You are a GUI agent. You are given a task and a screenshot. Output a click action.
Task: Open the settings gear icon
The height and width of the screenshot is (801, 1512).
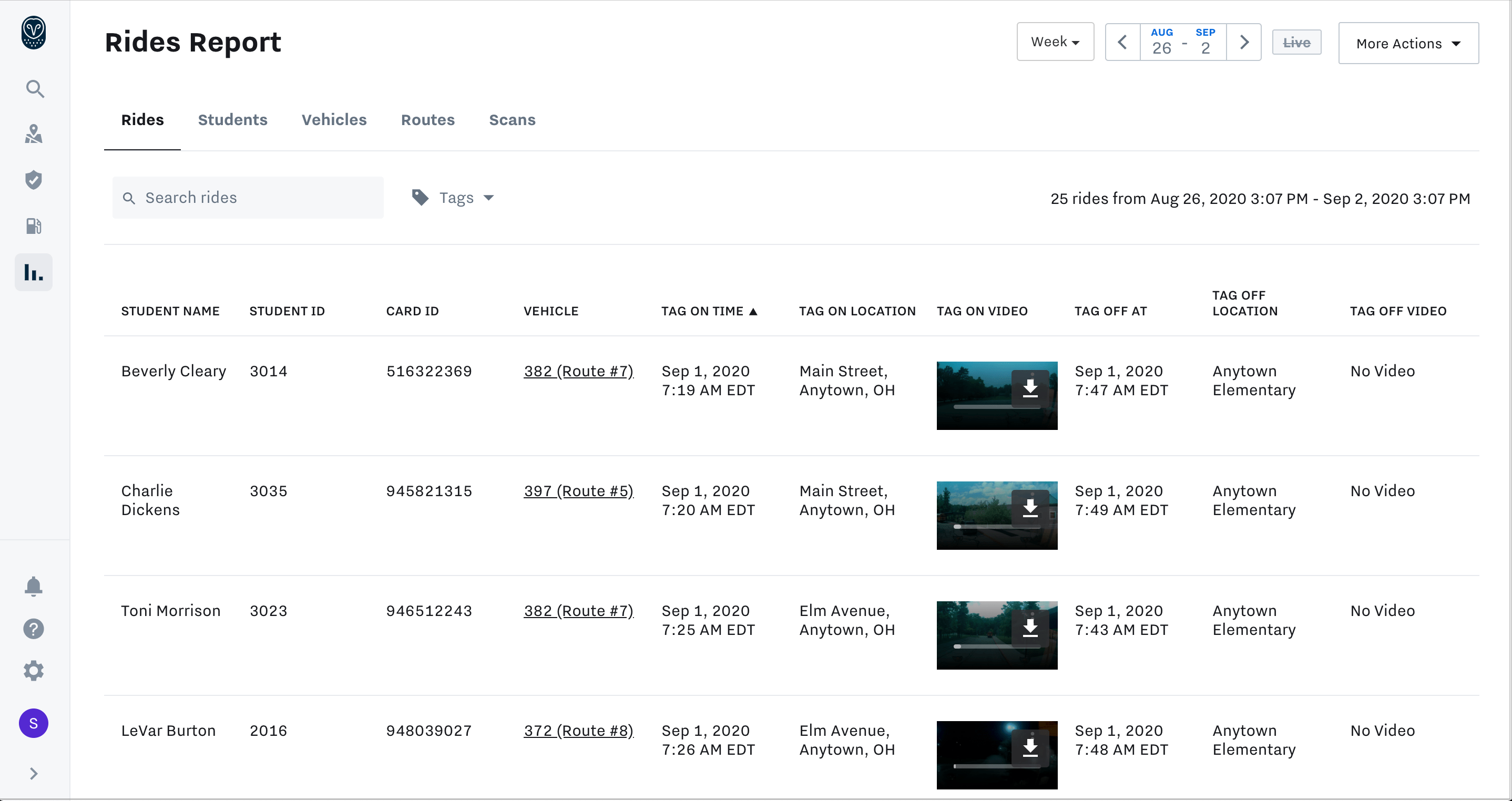pyautogui.click(x=34, y=671)
